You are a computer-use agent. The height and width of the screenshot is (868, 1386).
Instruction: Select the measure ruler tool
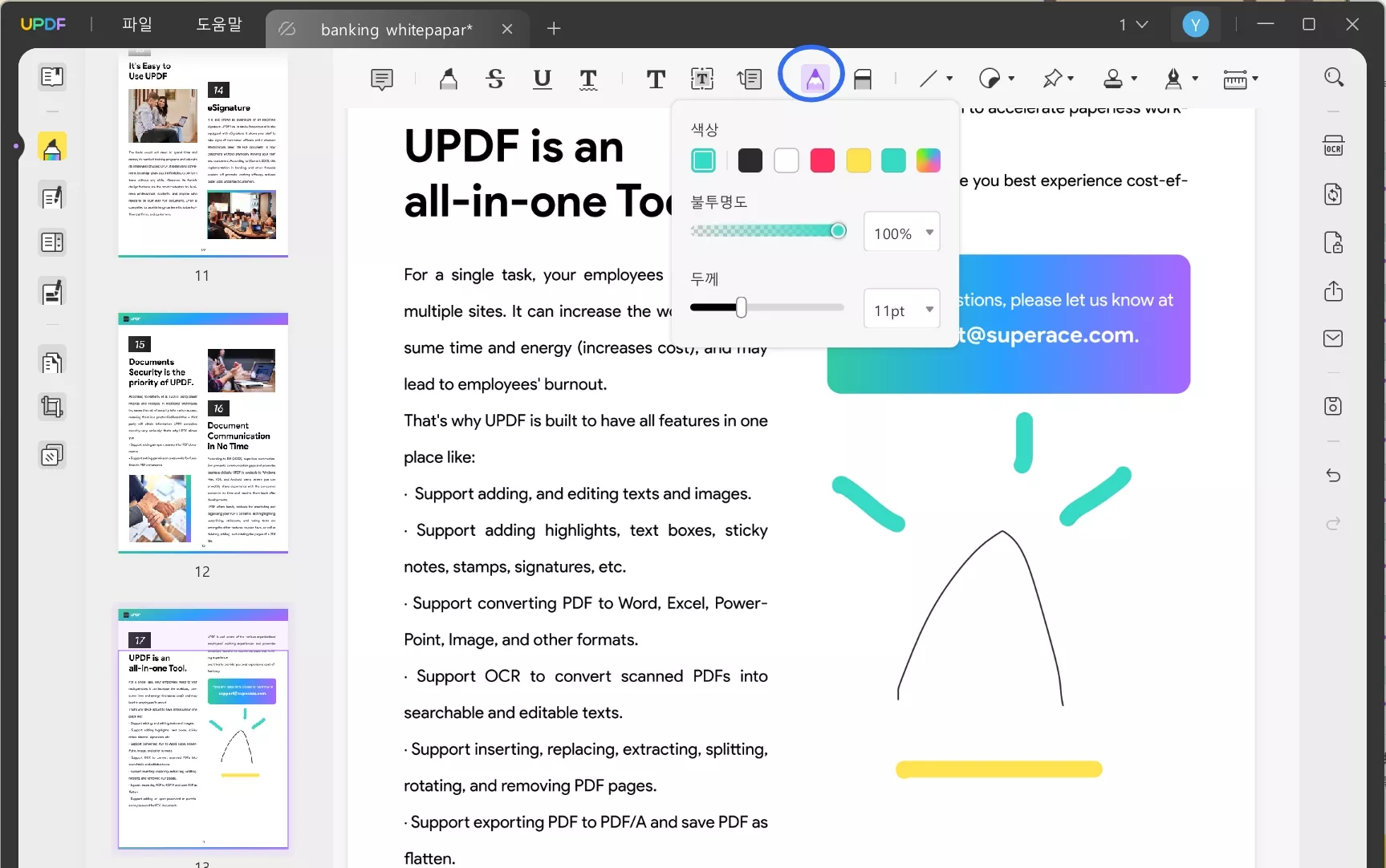[x=1235, y=79]
